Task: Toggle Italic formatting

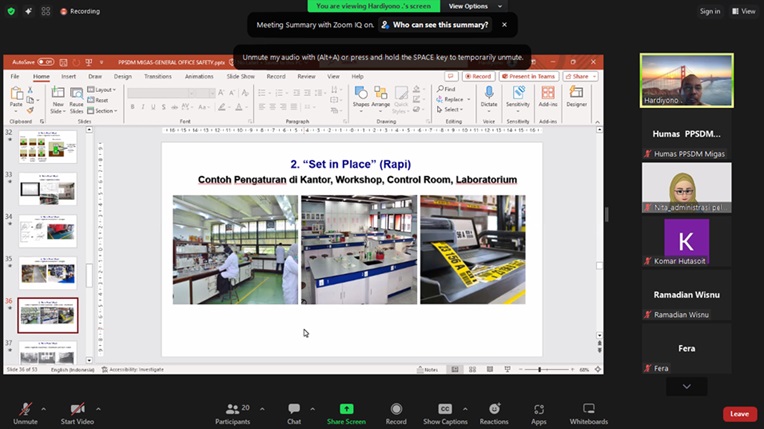Action: 143,107
